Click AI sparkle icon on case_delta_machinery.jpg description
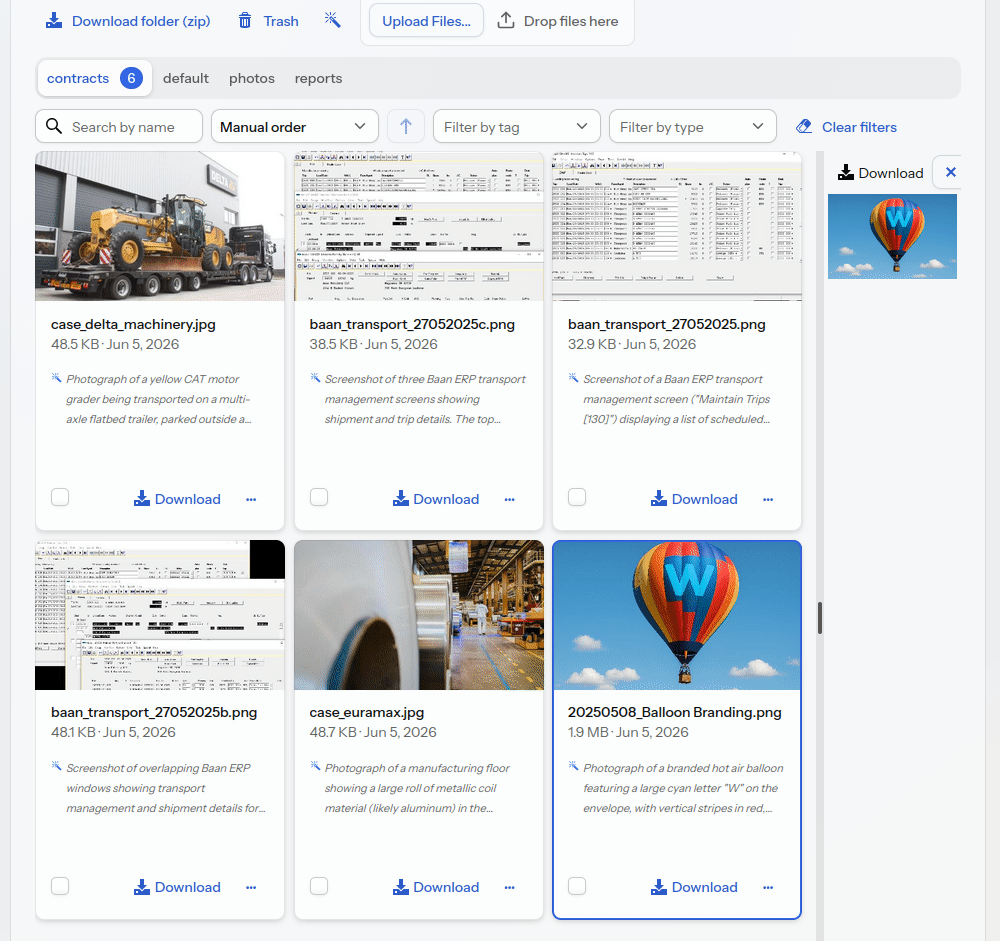The height and width of the screenshot is (941, 1000). 56,378
